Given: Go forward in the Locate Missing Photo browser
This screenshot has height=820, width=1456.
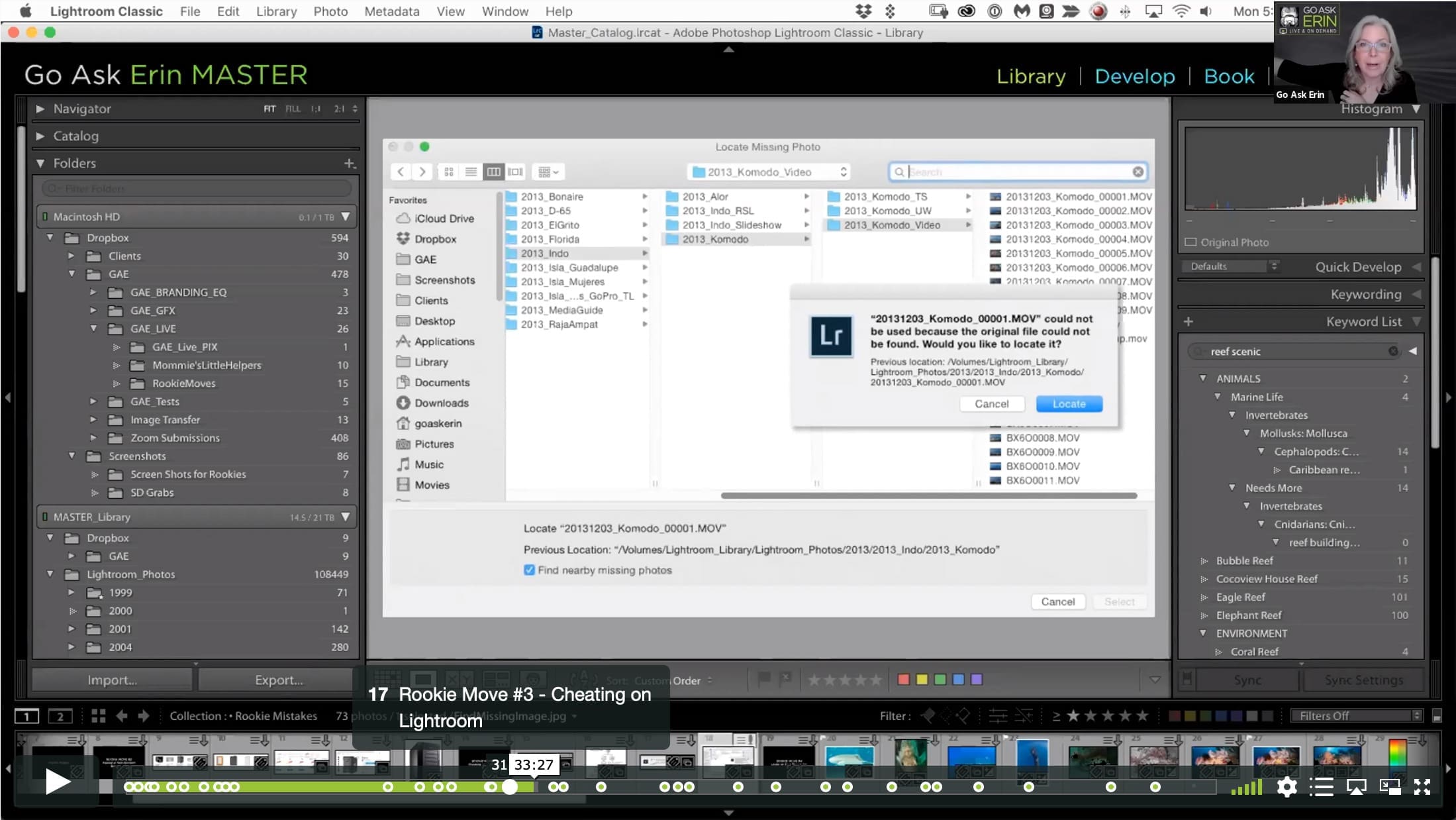Looking at the screenshot, I should click(x=422, y=172).
